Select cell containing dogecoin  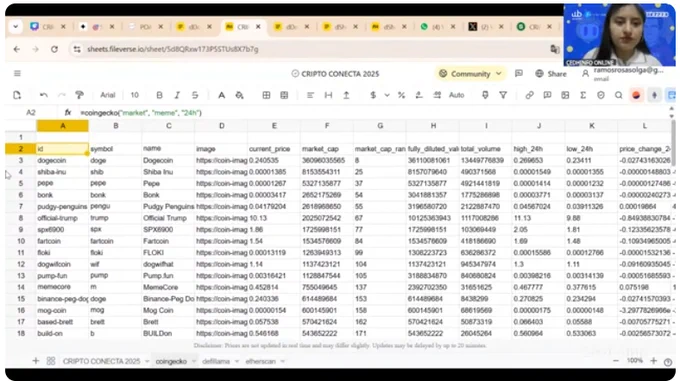[62, 160]
